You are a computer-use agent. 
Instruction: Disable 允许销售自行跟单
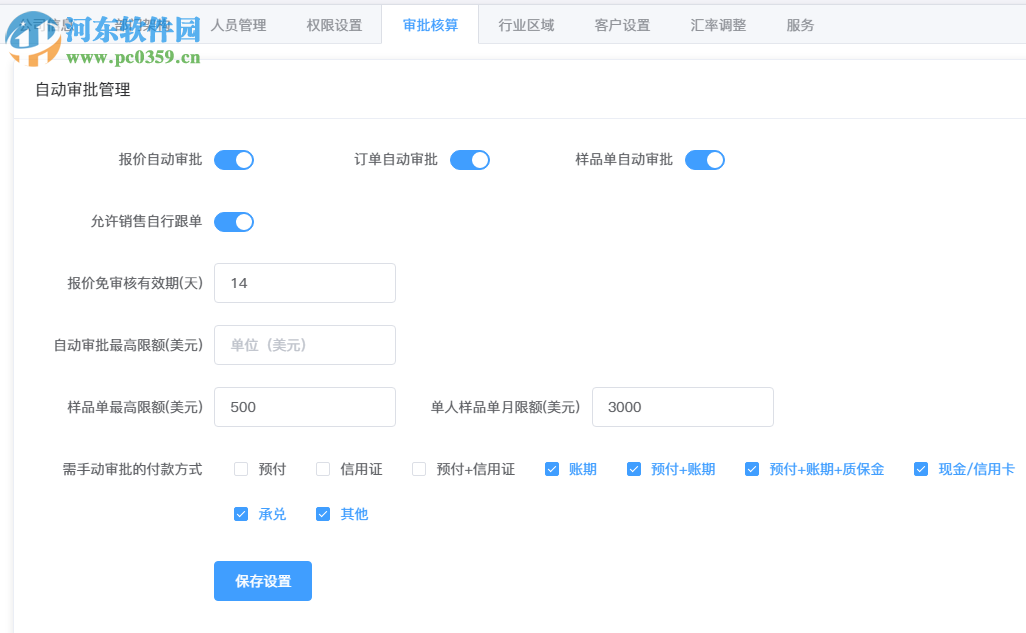pos(233,222)
